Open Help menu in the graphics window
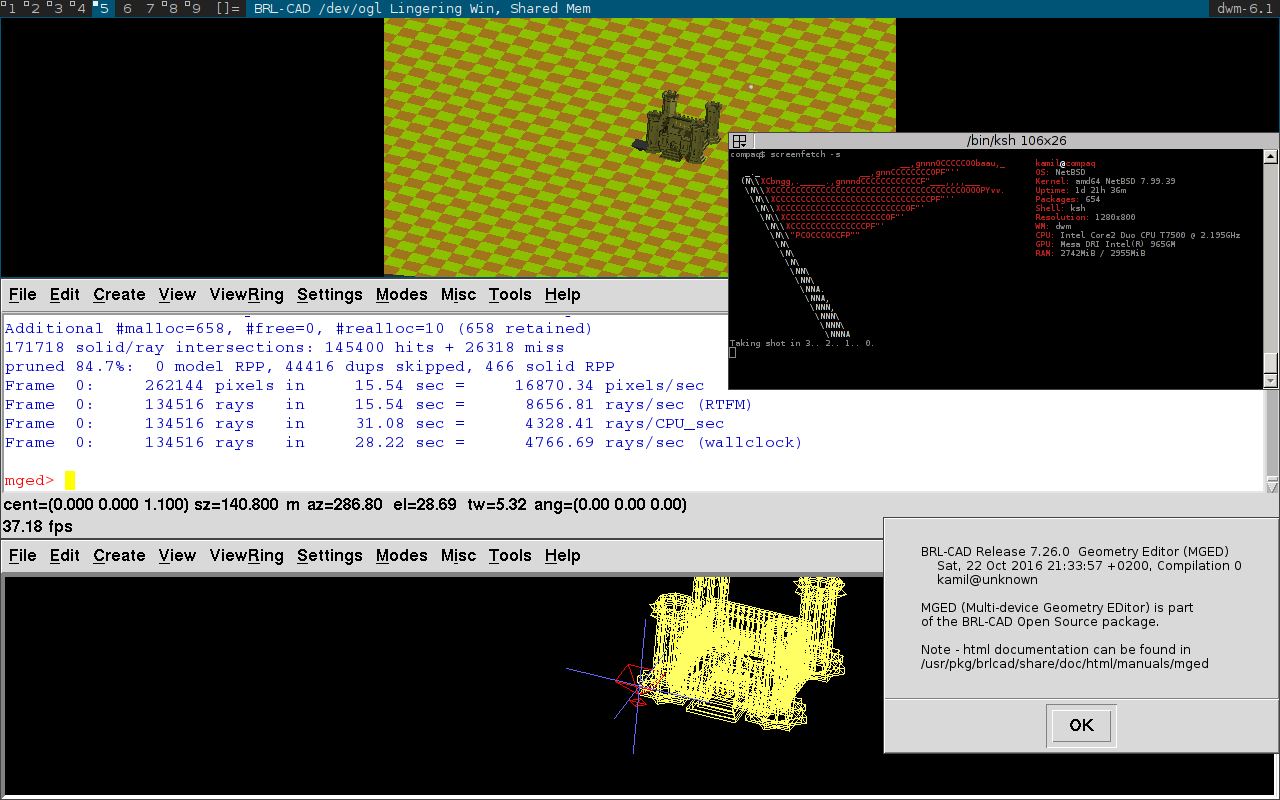Image resolution: width=1280 pixels, height=800 pixels. pyautogui.click(x=563, y=556)
